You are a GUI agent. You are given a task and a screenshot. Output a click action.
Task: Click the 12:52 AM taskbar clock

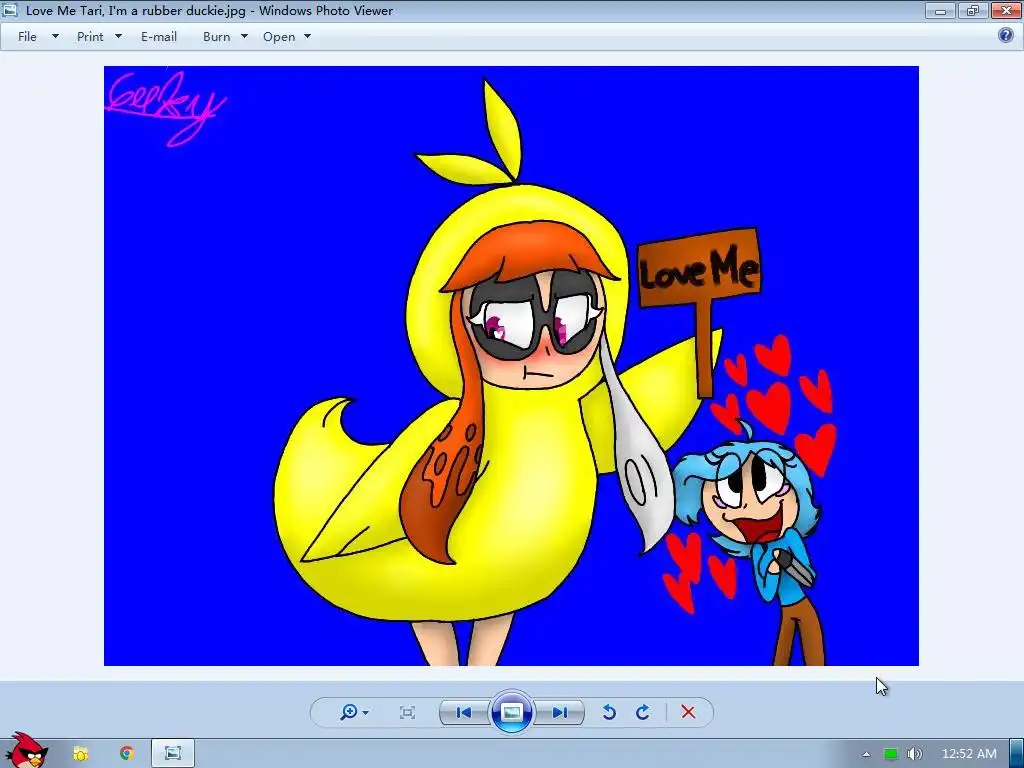click(x=969, y=754)
